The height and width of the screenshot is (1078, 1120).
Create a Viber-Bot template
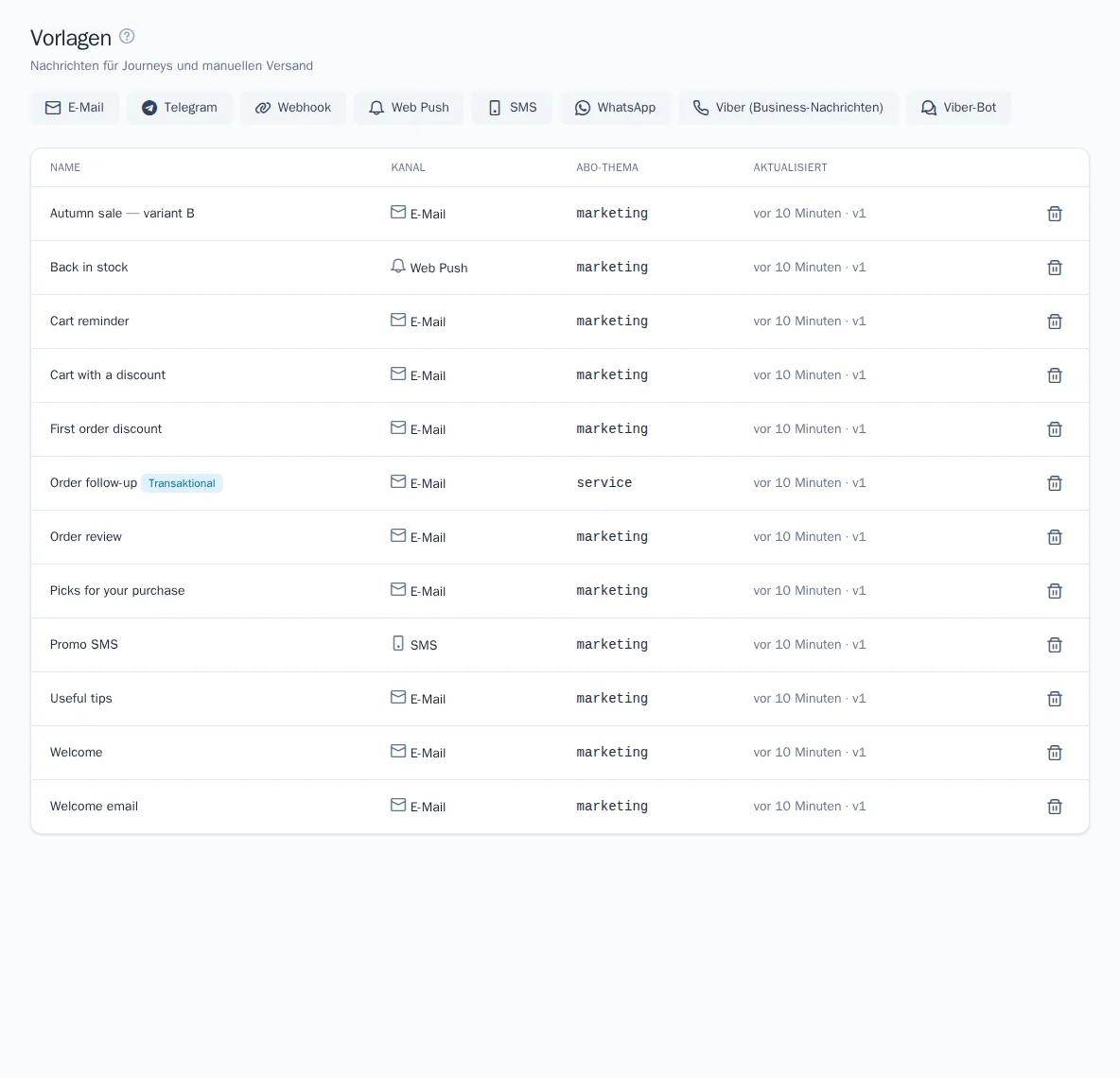[958, 108]
